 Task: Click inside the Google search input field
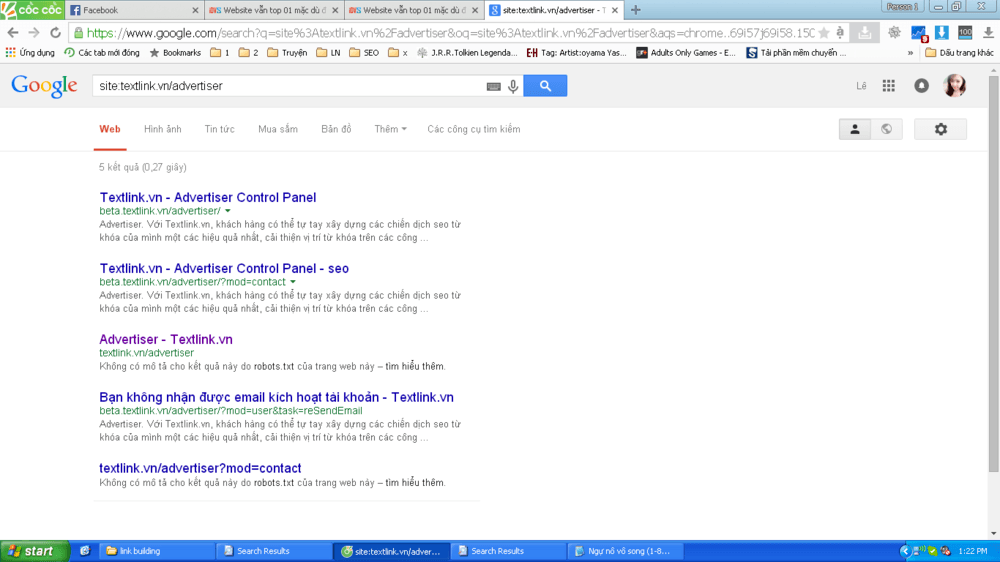tap(290, 86)
